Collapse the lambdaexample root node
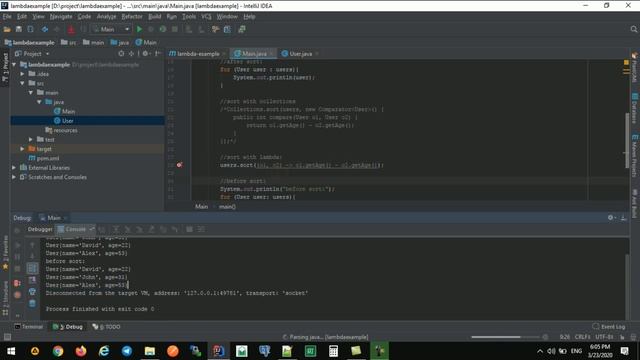Image resolution: width=640 pixels, height=360 pixels. click(14, 64)
